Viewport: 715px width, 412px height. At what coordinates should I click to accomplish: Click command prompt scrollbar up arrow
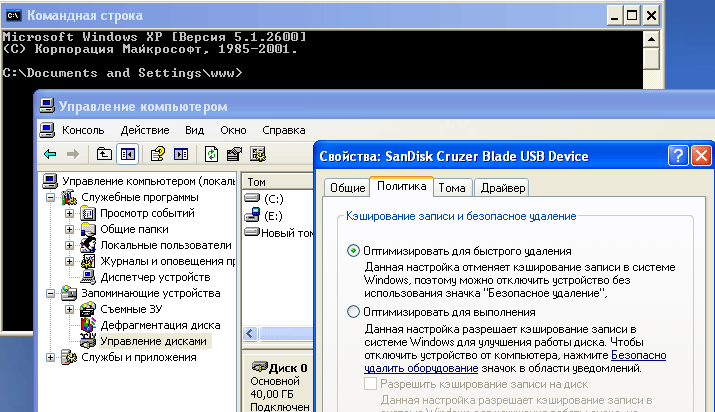[651, 39]
